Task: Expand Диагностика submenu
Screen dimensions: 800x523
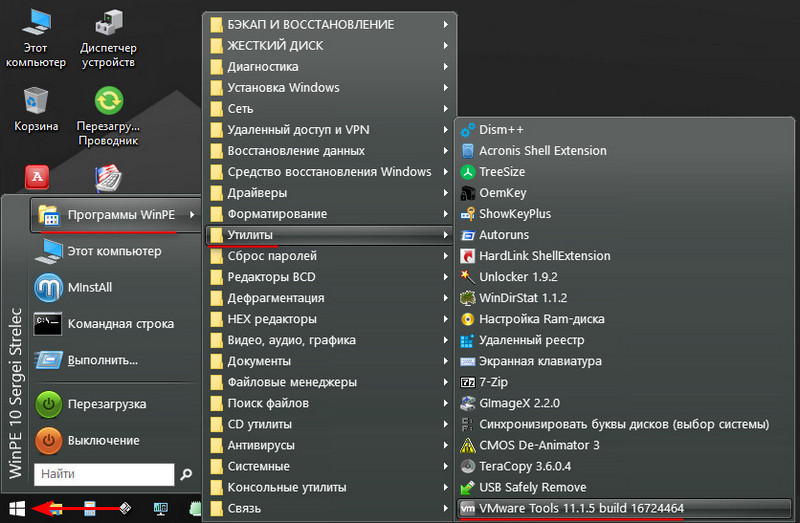Action: point(330,66)
